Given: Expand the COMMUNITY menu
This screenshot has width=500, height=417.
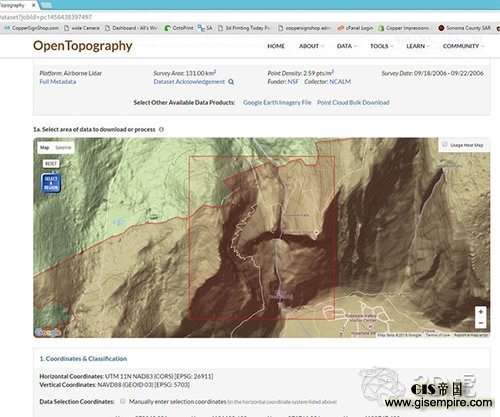Looking at the screenshot, I should [463, 46].
